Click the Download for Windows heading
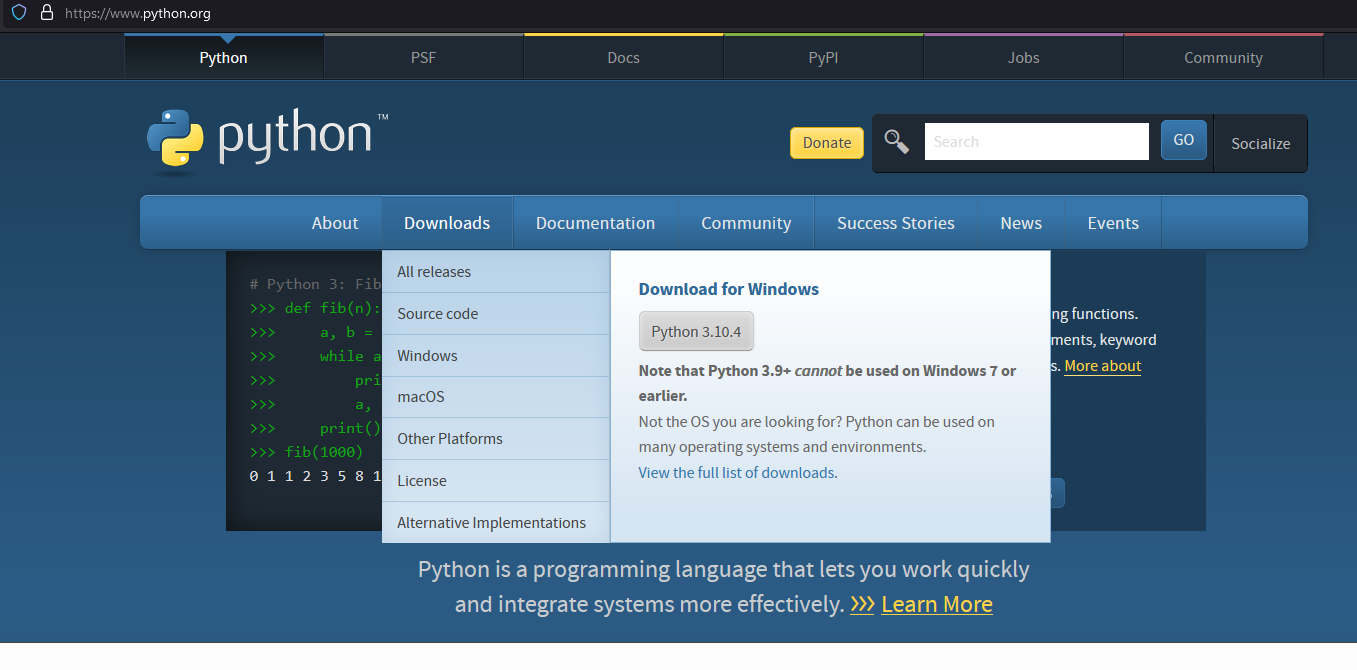This screenshot has width=1357, height=670. tap(729, 289)
